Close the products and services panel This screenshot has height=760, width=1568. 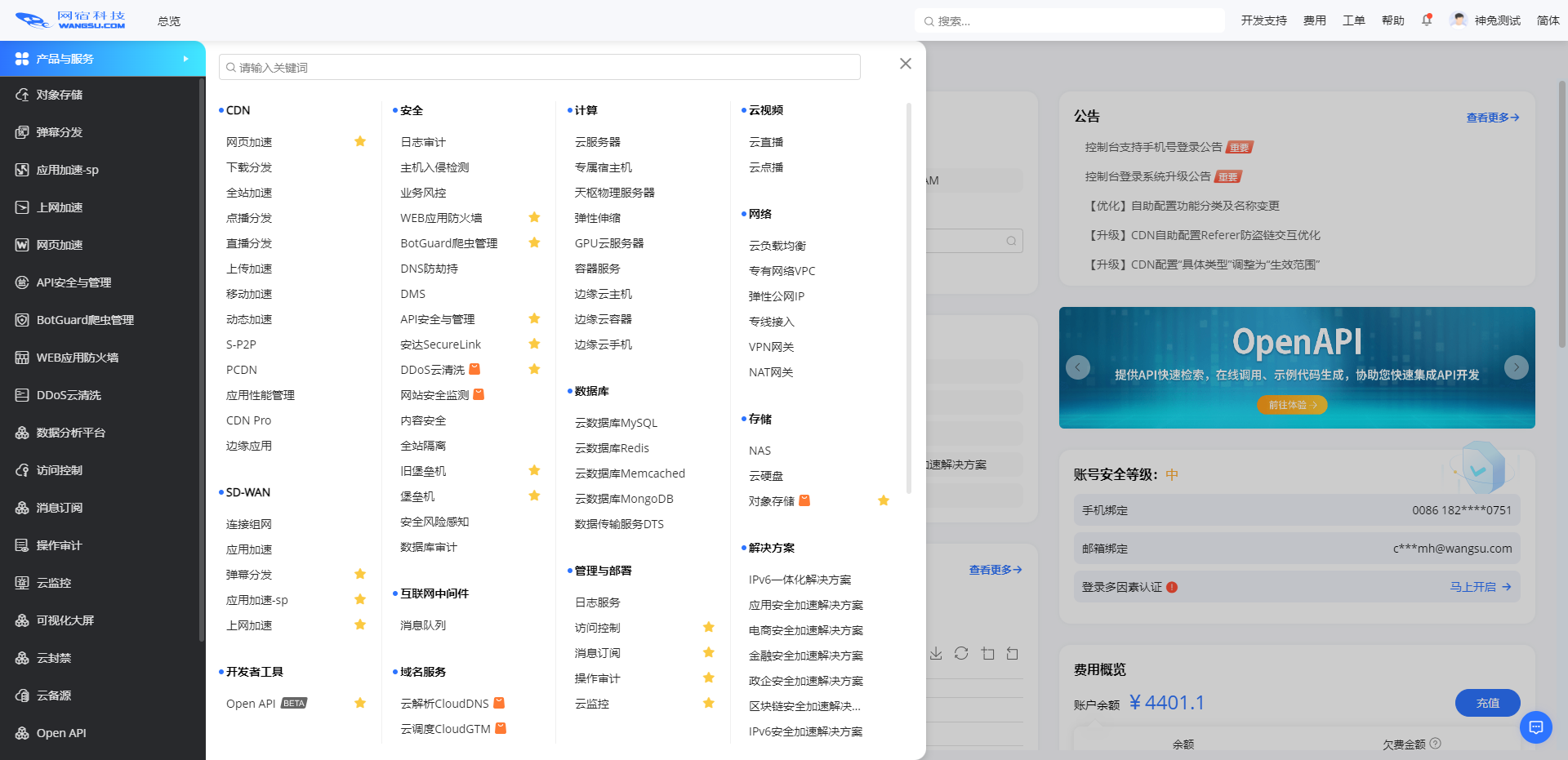coord(905,64)
